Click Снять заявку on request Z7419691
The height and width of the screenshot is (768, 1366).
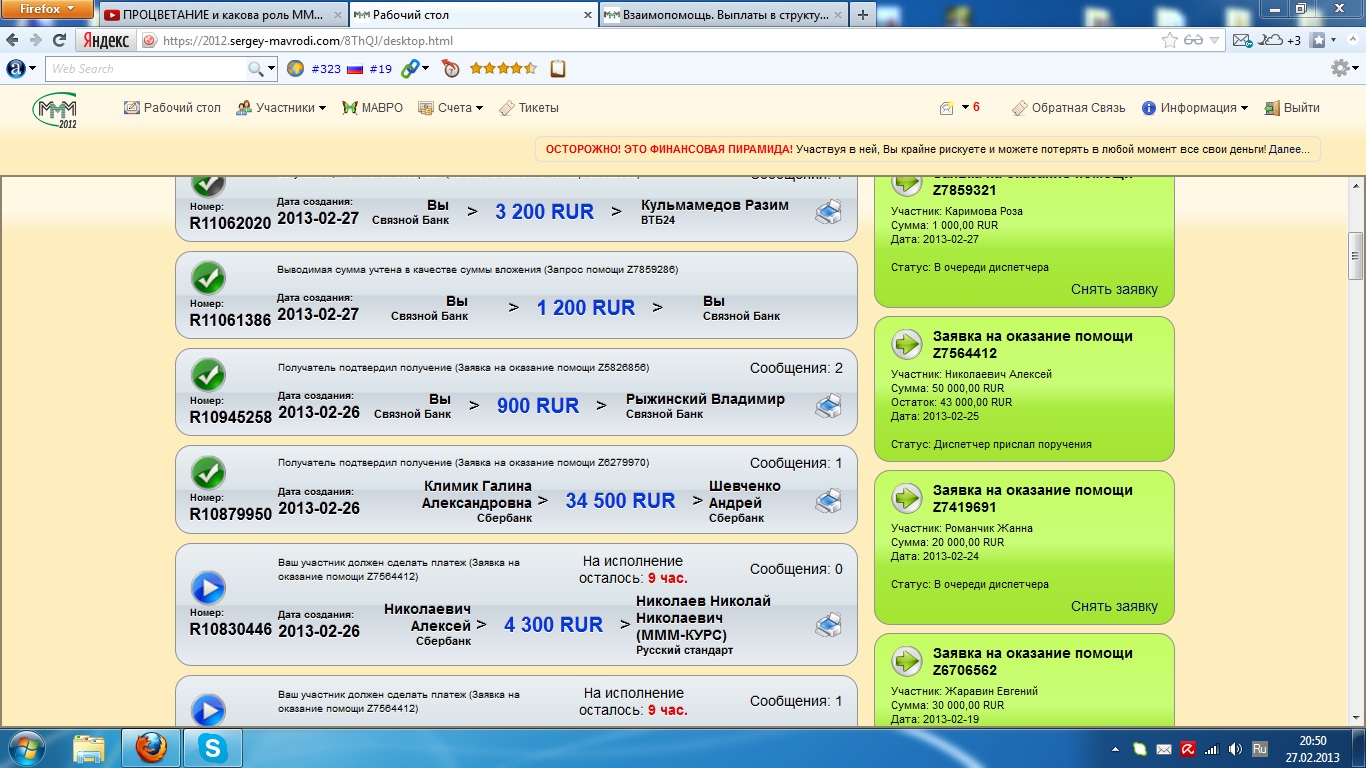(1114, 606)
